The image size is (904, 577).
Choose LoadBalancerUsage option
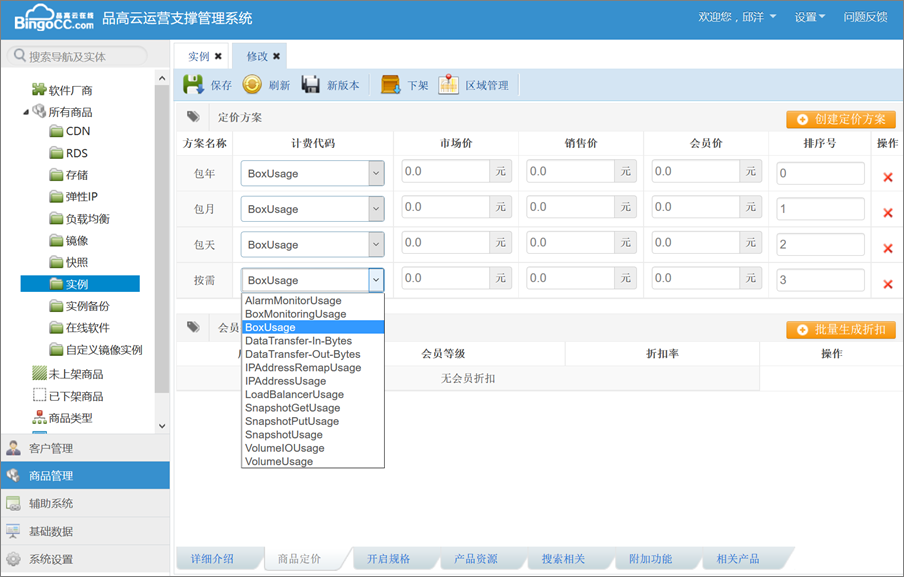(x=312, y=394)
